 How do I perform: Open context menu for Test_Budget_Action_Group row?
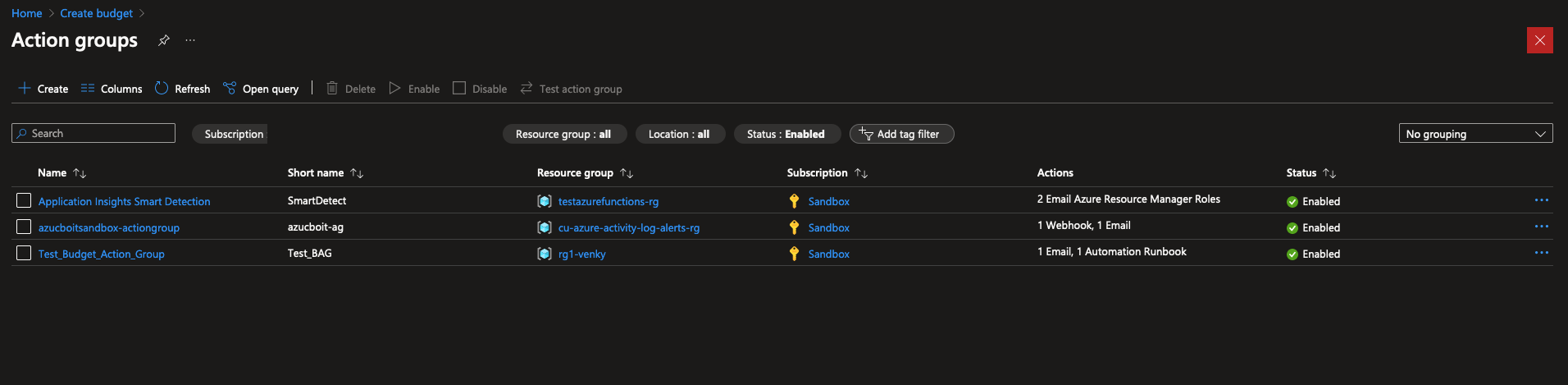tap(1542, 253)
